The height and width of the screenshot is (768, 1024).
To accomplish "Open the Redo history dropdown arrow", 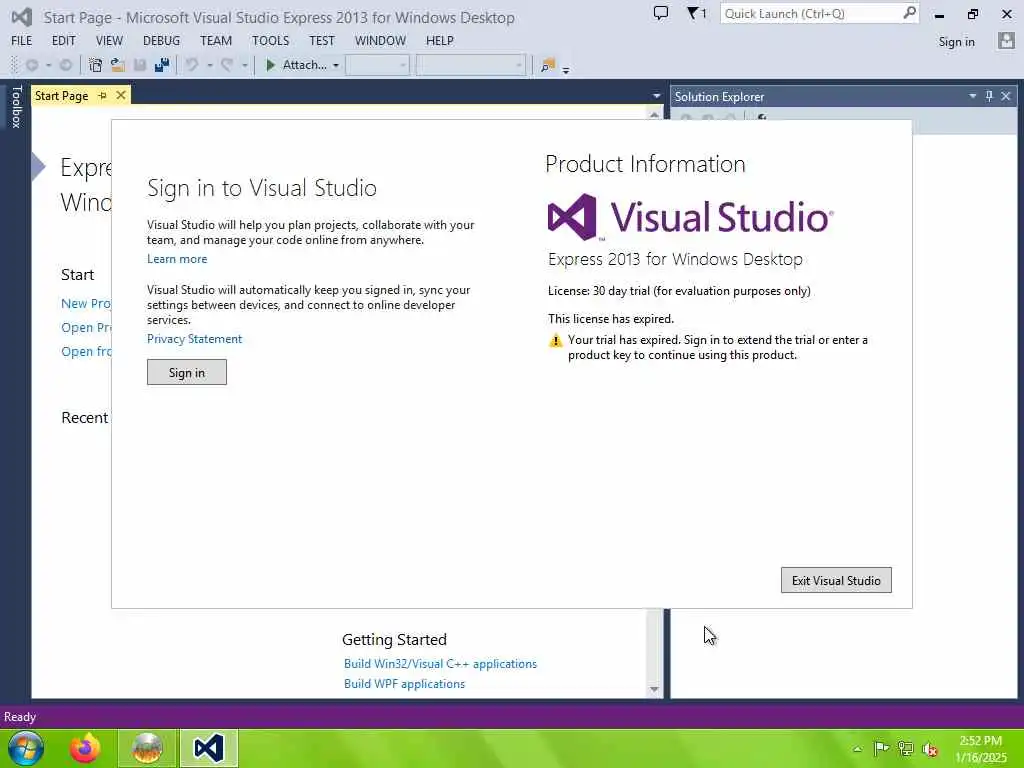I will tap(245, 65).
